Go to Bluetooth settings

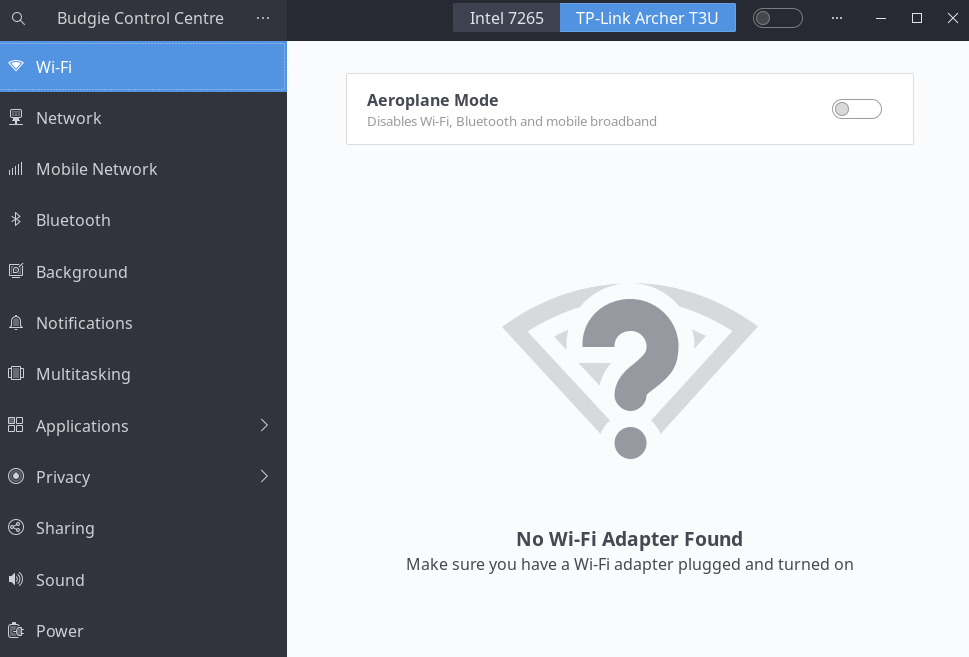point(143,220)
